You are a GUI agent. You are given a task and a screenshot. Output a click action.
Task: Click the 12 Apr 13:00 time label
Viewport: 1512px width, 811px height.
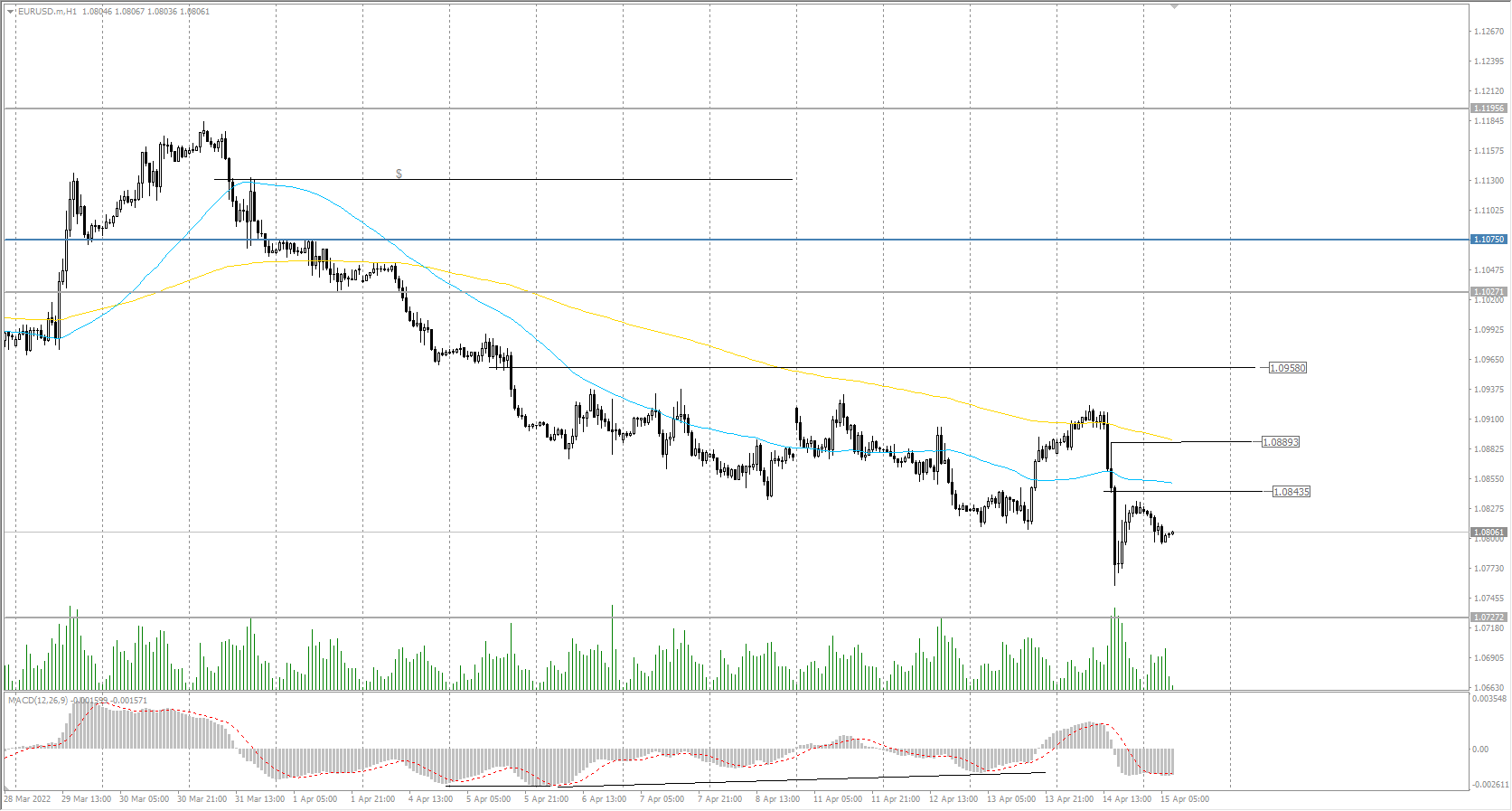953,799
